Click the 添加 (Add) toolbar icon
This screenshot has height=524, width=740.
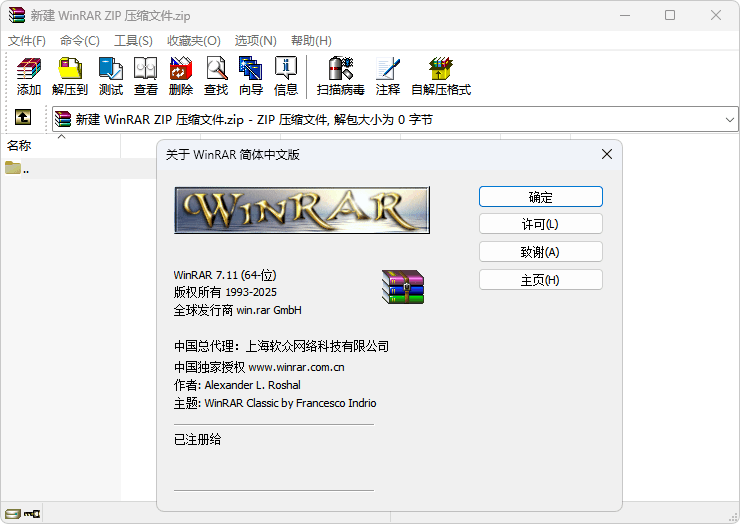coord(29,76)
